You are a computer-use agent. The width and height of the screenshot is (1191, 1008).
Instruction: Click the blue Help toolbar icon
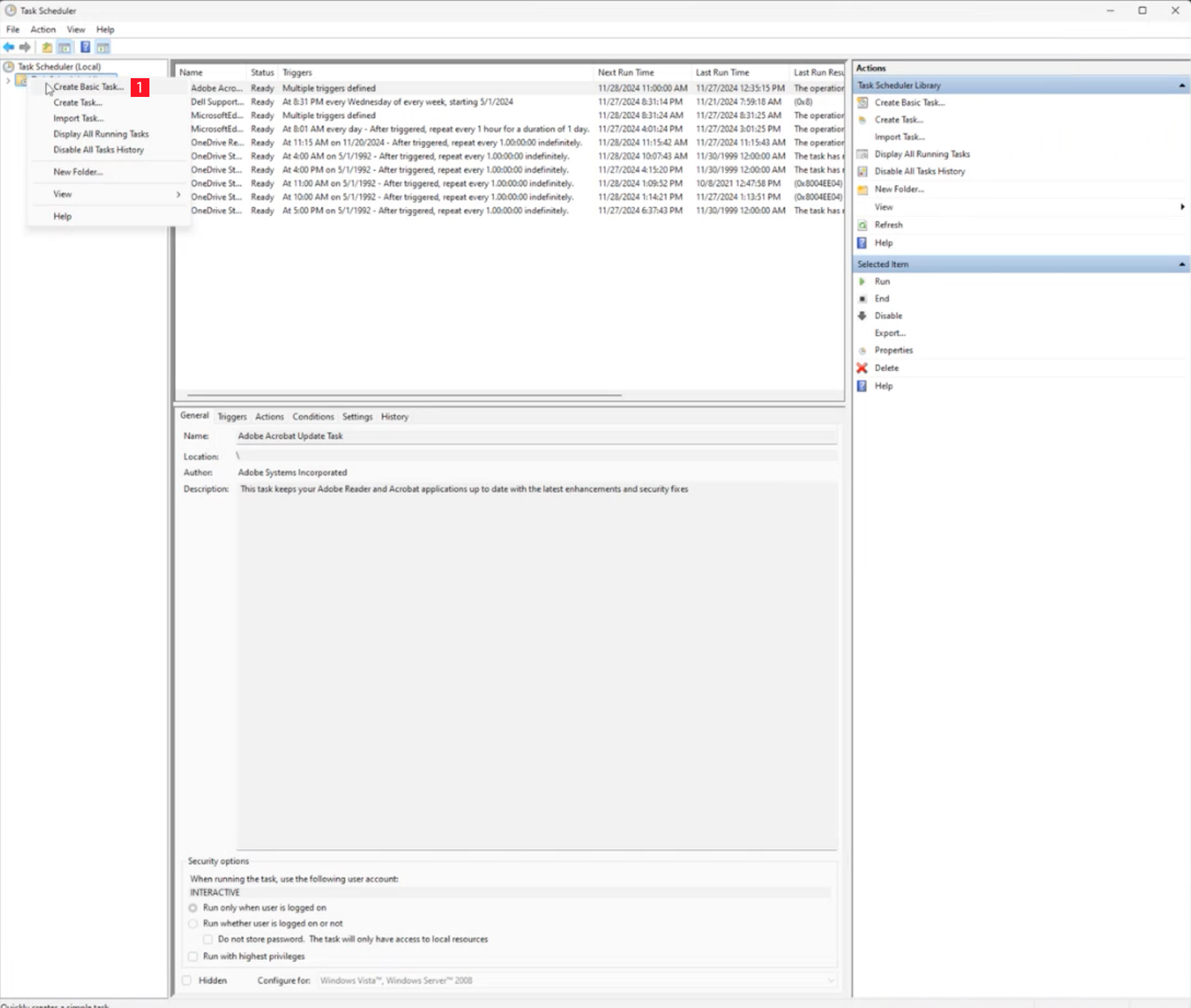click(85, 47)
